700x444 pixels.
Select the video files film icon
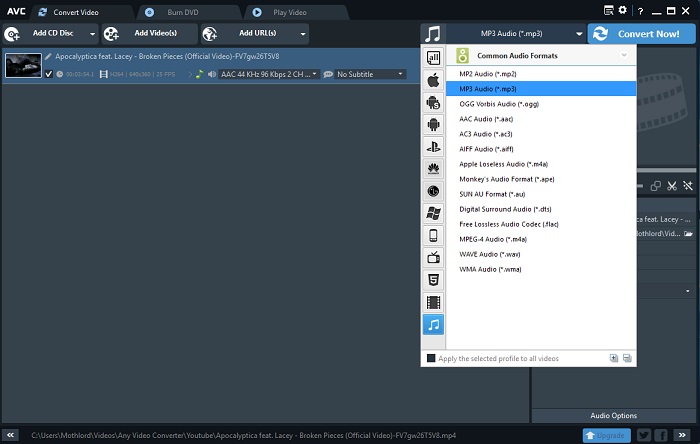pyautogui.click(x=433, y=302)
